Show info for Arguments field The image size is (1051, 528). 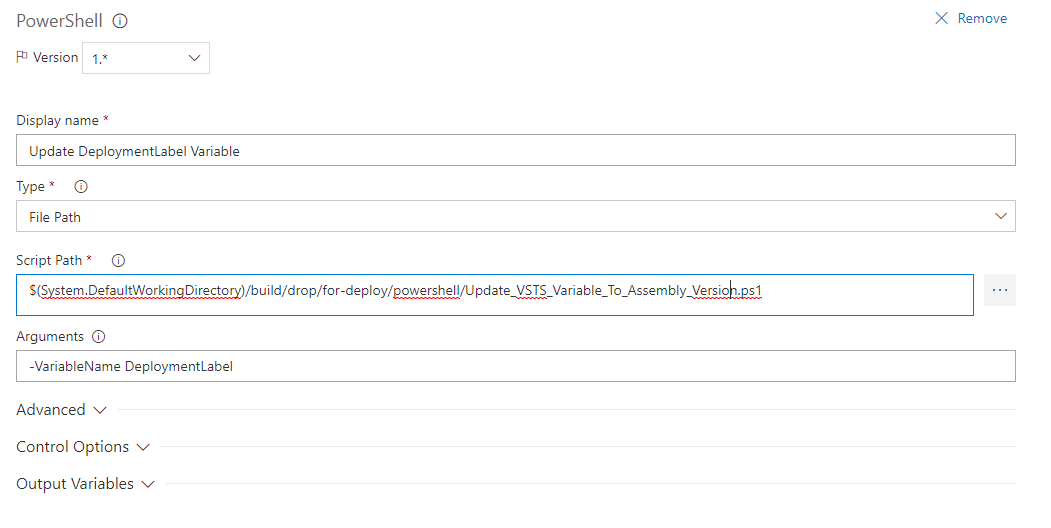(x=99, y=336)
